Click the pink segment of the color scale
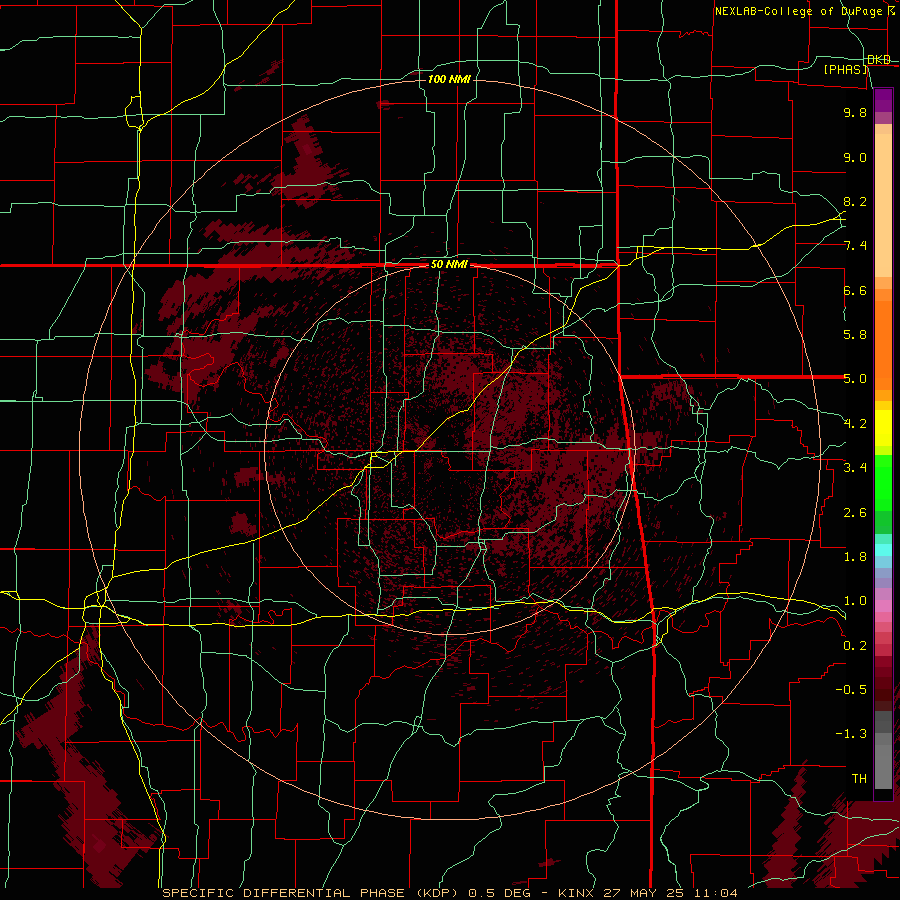The image size is (900, 900). coord(883,606)
